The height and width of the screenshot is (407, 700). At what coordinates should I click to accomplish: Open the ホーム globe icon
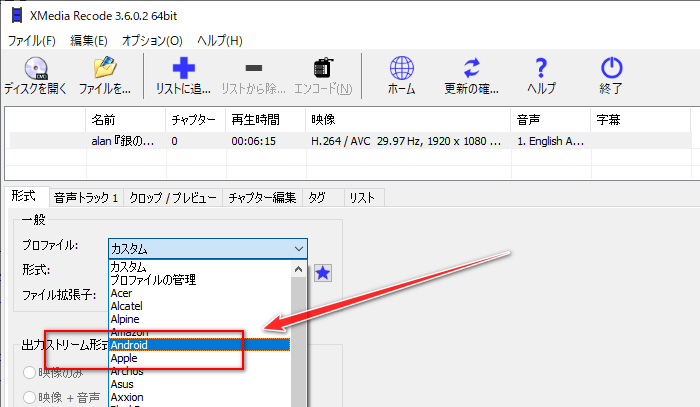[x=402, y=68]
